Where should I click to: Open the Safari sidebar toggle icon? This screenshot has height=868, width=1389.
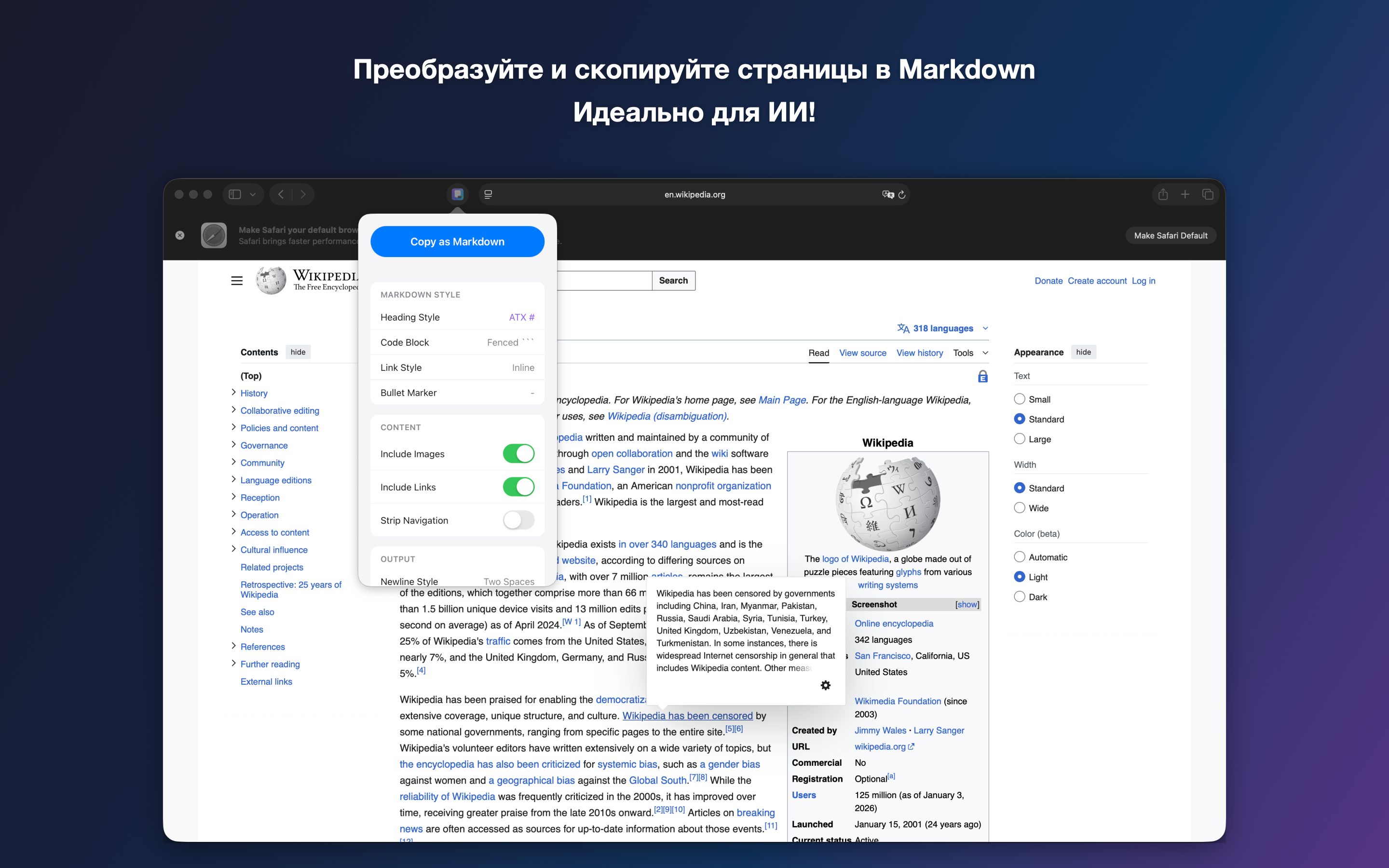pyautogui.click(x=235, y=194)
